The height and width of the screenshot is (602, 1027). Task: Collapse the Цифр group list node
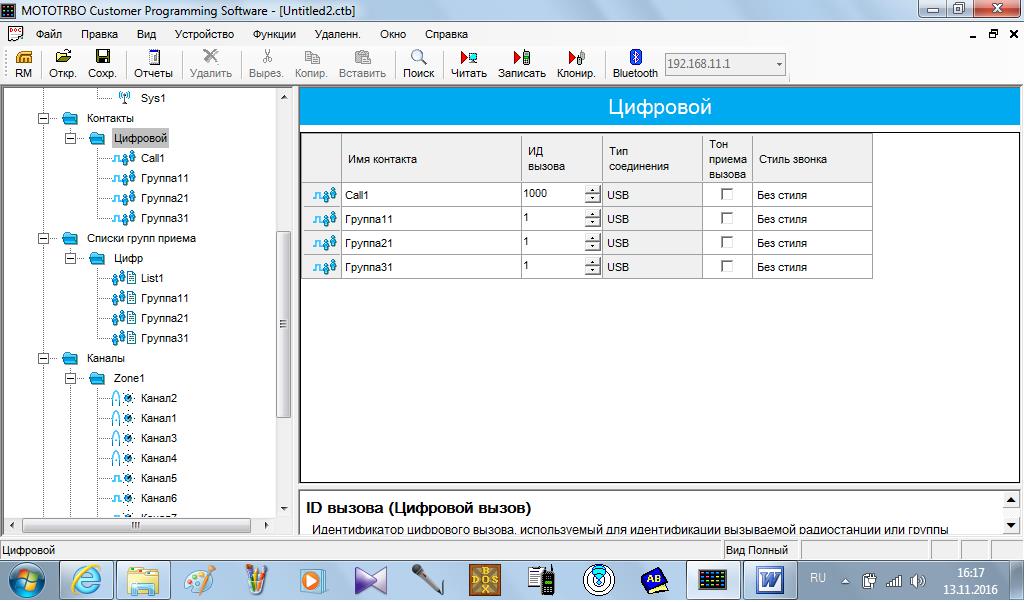pos(70,258)
